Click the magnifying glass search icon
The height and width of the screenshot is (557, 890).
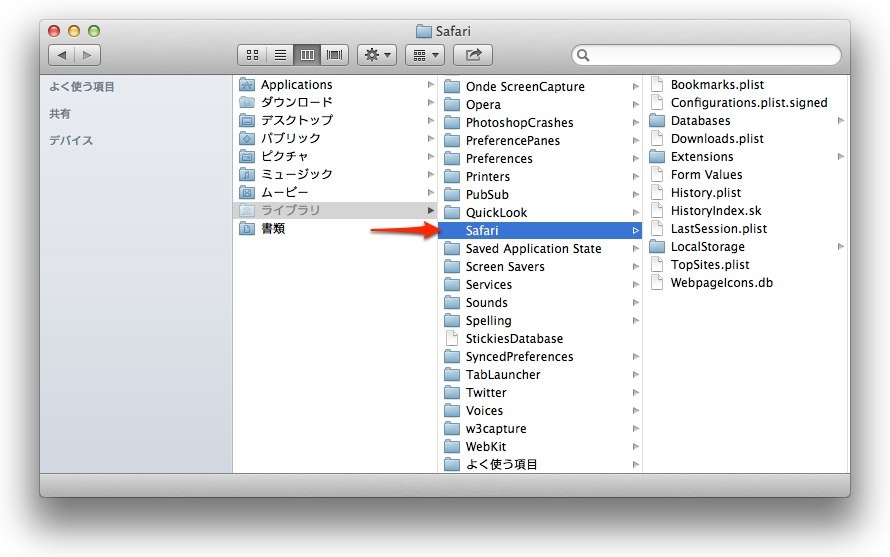pos(583,55)
